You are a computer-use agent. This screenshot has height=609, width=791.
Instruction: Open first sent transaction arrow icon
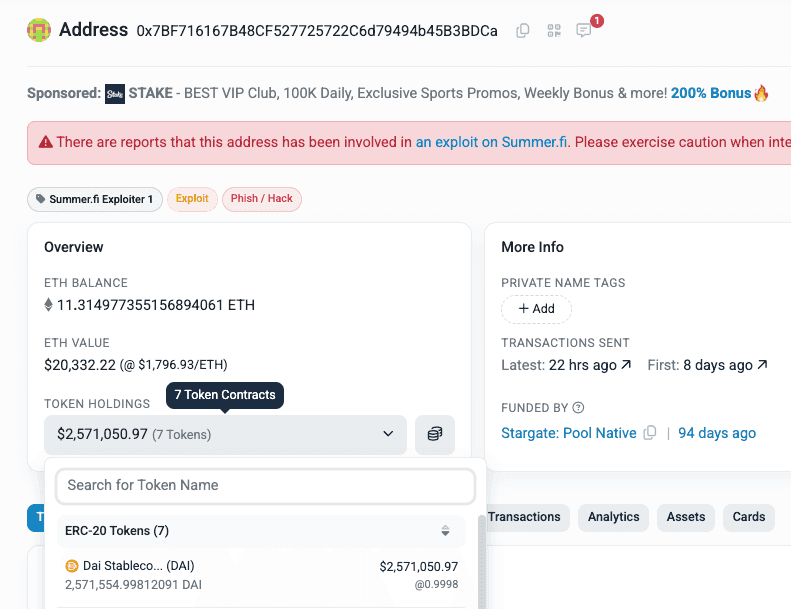(x=762, y=364)
